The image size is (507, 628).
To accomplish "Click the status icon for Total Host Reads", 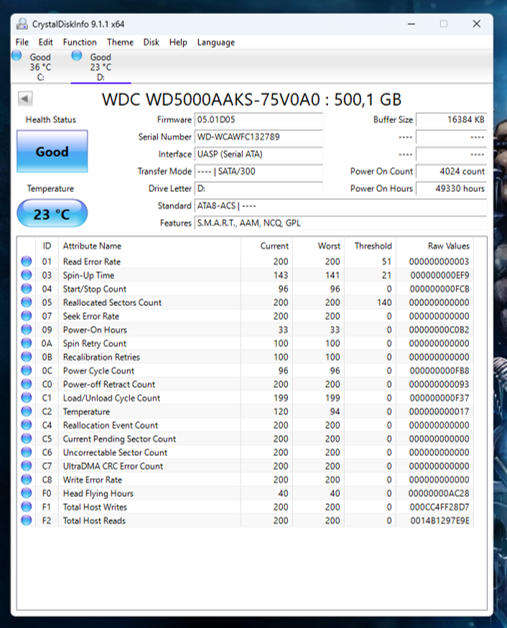I will [x=26, y=520].
